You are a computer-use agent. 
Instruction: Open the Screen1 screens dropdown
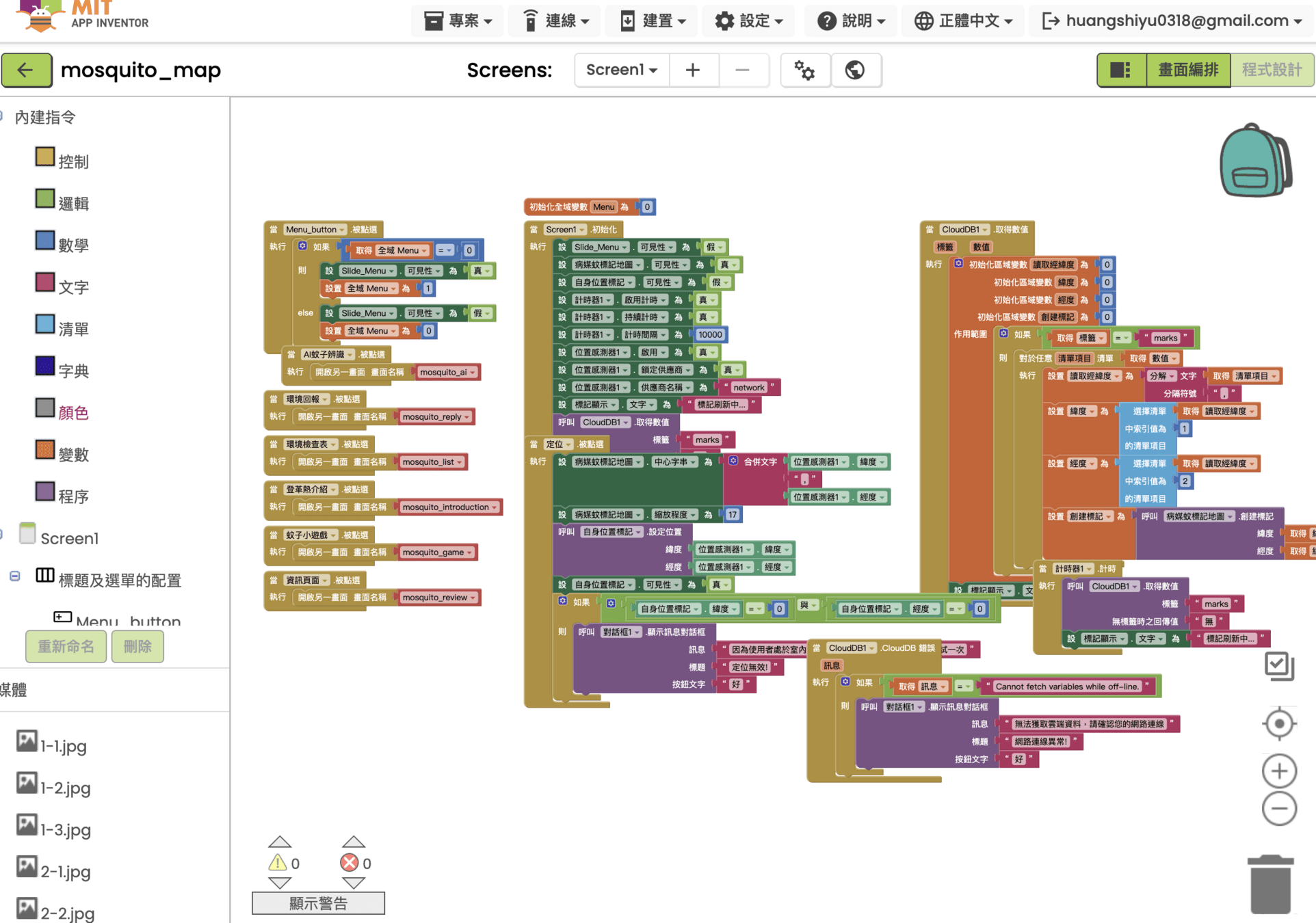(x=621, y=70)
